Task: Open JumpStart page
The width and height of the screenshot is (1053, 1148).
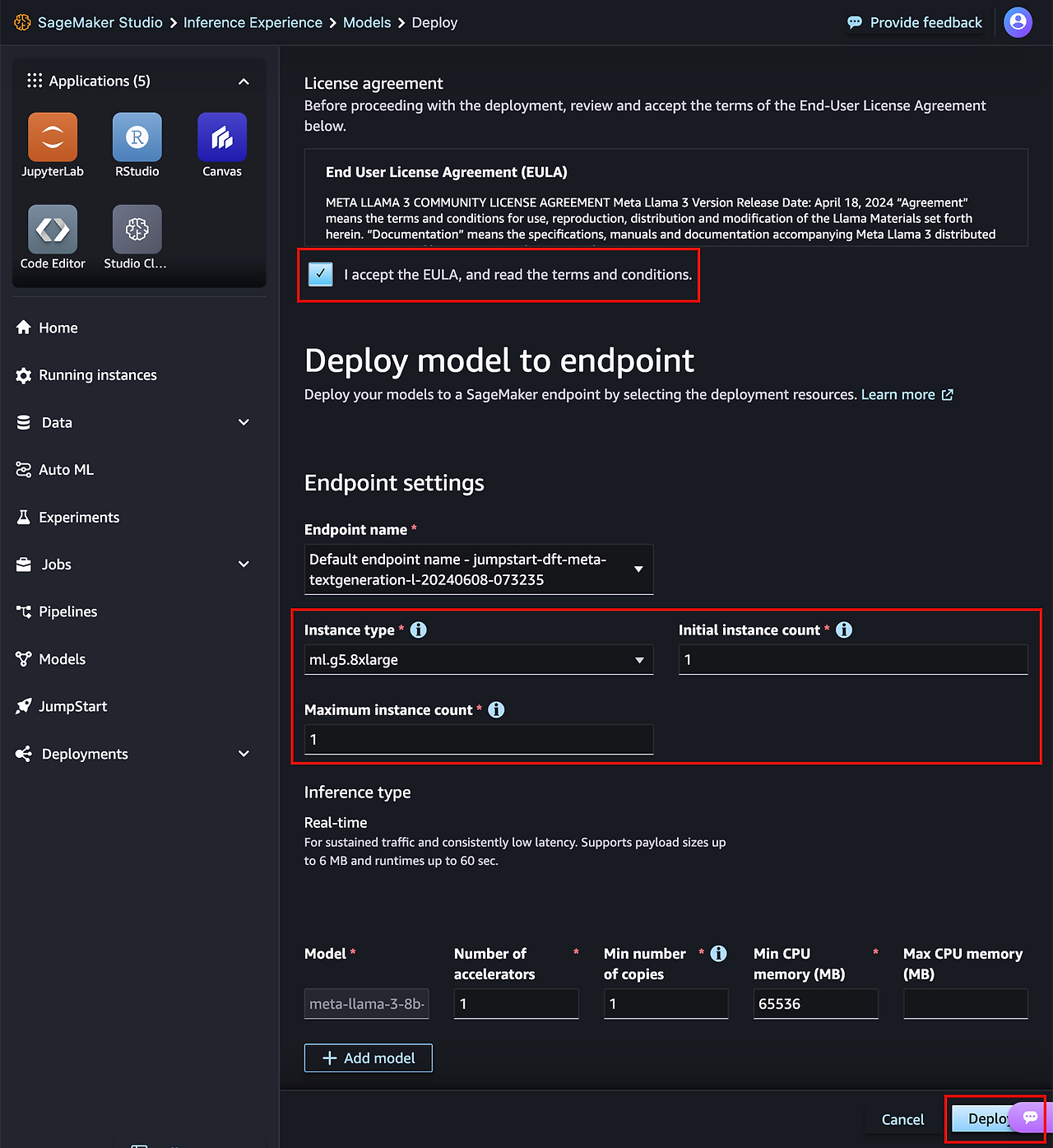Action: coord(72,706)
